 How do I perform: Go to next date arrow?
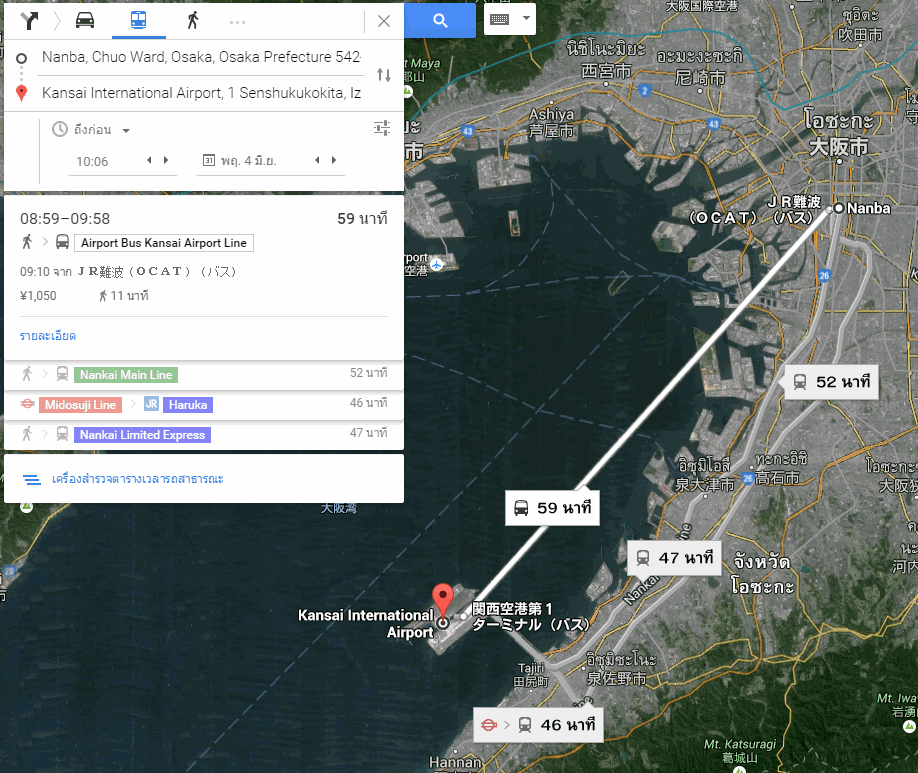[334, 160]
